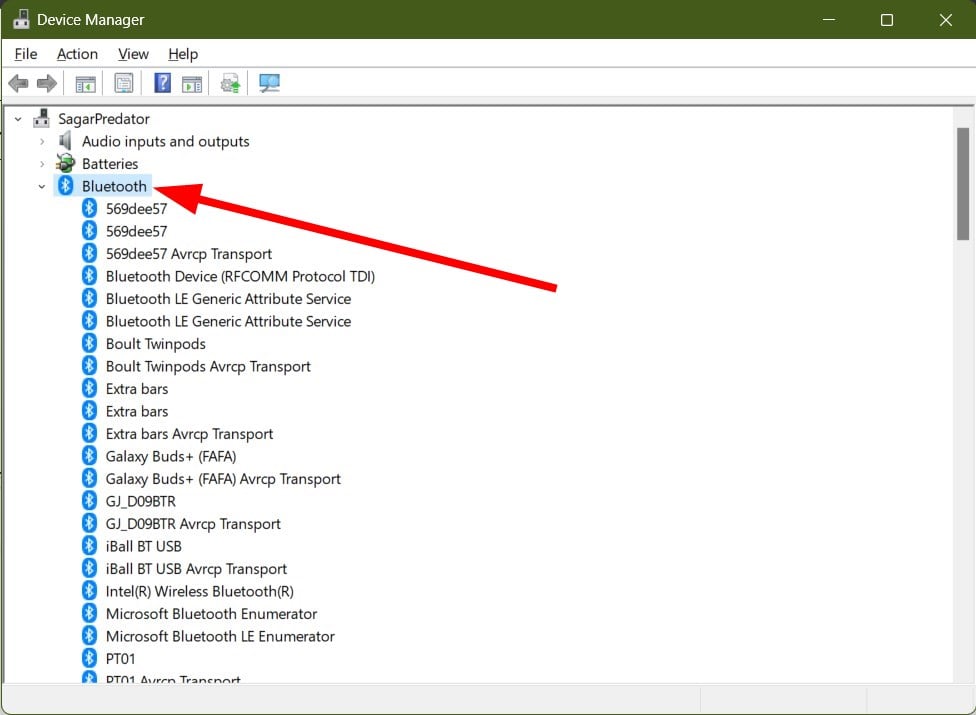Click the icon beside Galaxy Buds+ (FAFA) Avrcp Transport
Image resolution: width=976 pixels, height=715 pixels.
(x=90, y=479)
